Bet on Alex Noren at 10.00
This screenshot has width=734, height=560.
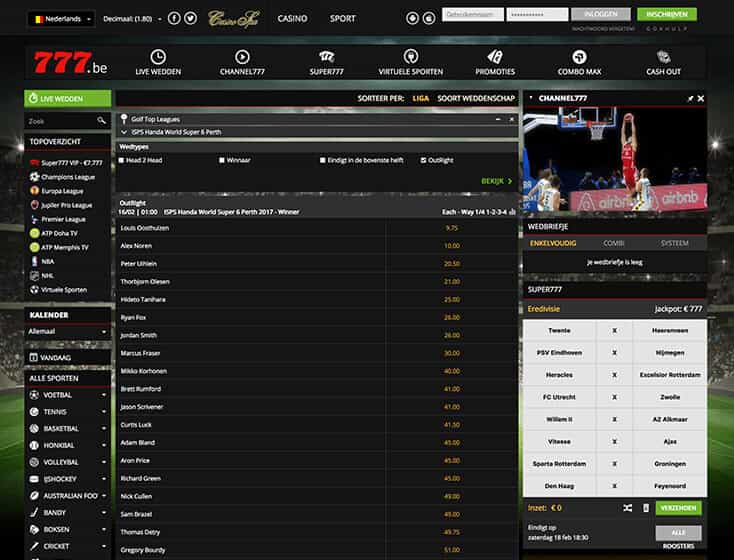[x=452, y=246]
